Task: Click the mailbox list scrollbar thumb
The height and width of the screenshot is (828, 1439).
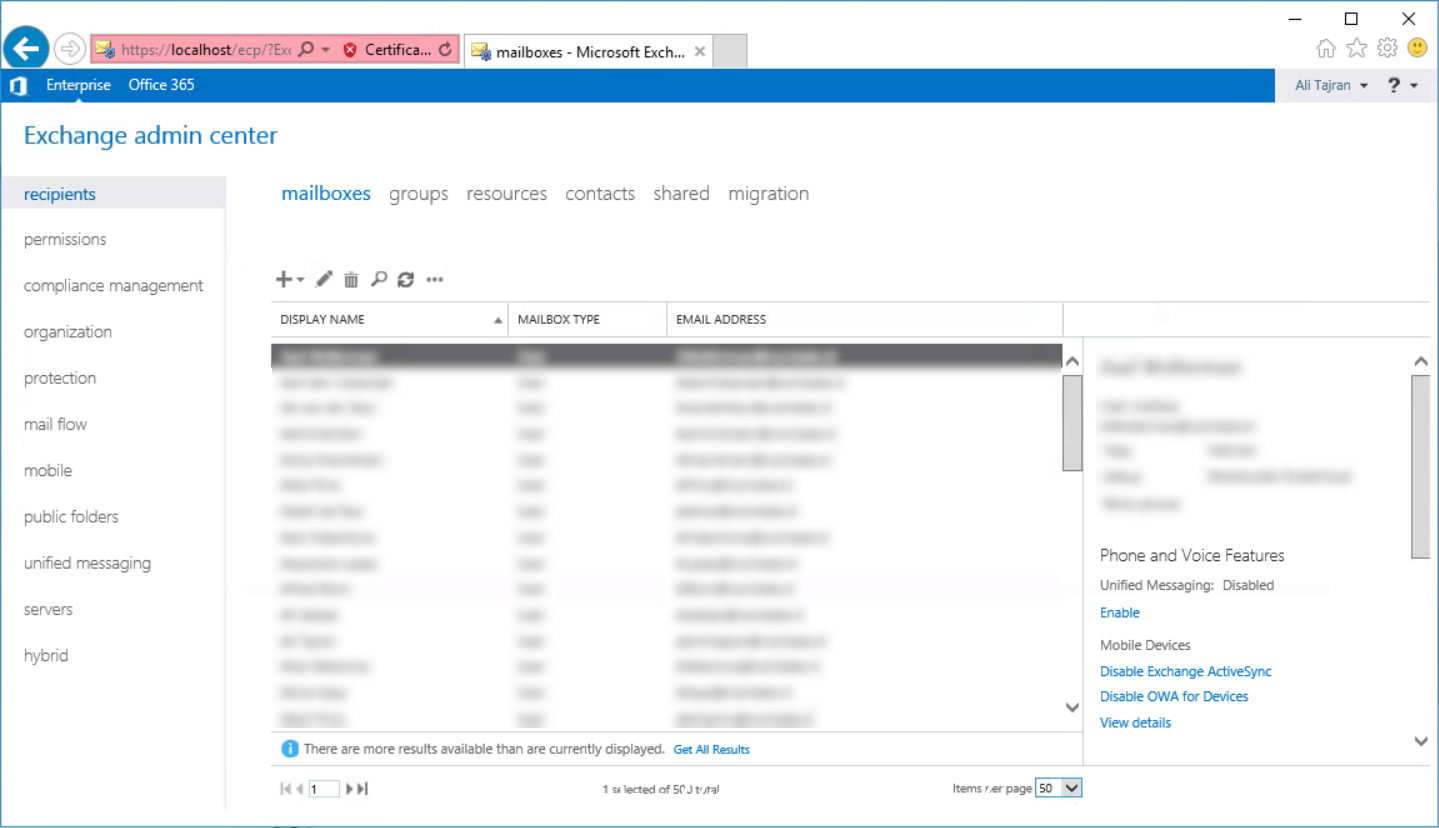Action: click(1072, 423)
